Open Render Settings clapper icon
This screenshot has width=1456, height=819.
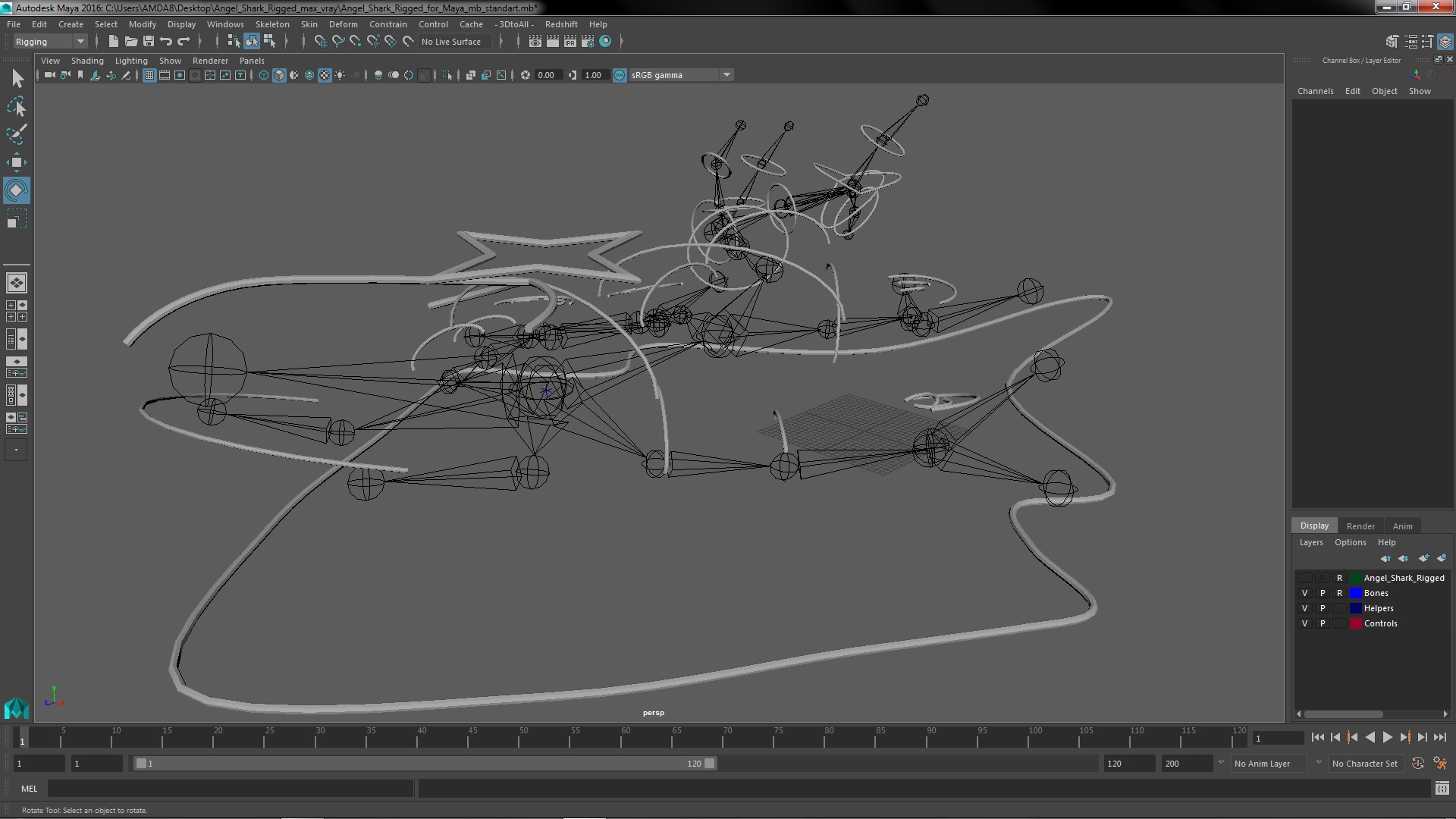coord(588,42)
